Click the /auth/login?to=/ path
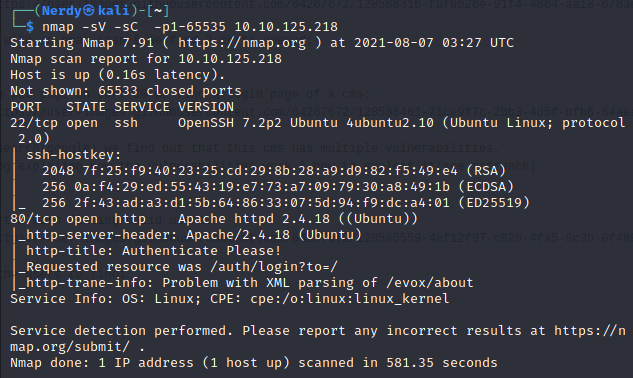633x378 pixels. click(274, 267)
